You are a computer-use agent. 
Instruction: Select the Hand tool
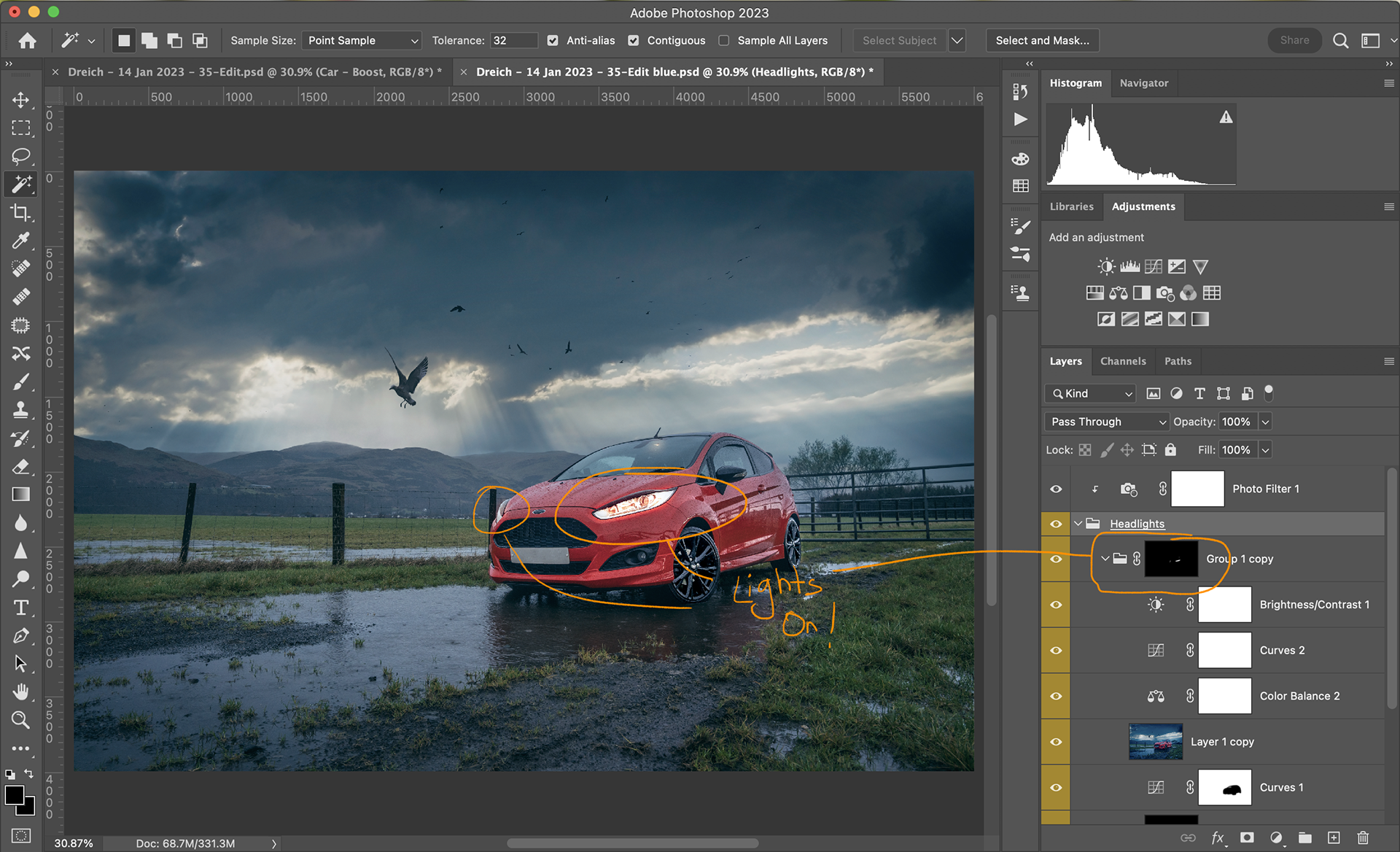point(21,692)
